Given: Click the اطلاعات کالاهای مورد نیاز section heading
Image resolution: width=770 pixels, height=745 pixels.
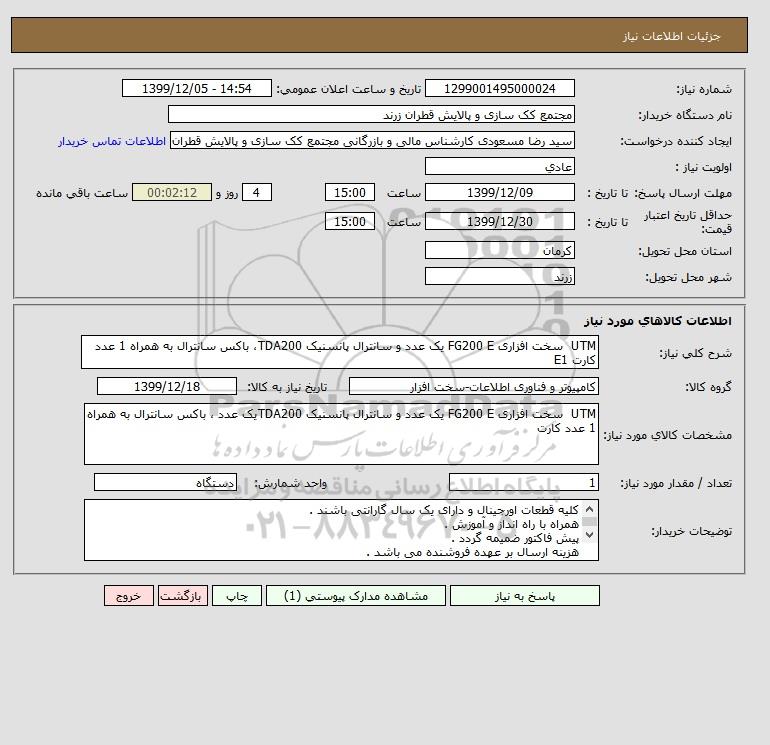Looking at the screenshot, I should (658, 321).
